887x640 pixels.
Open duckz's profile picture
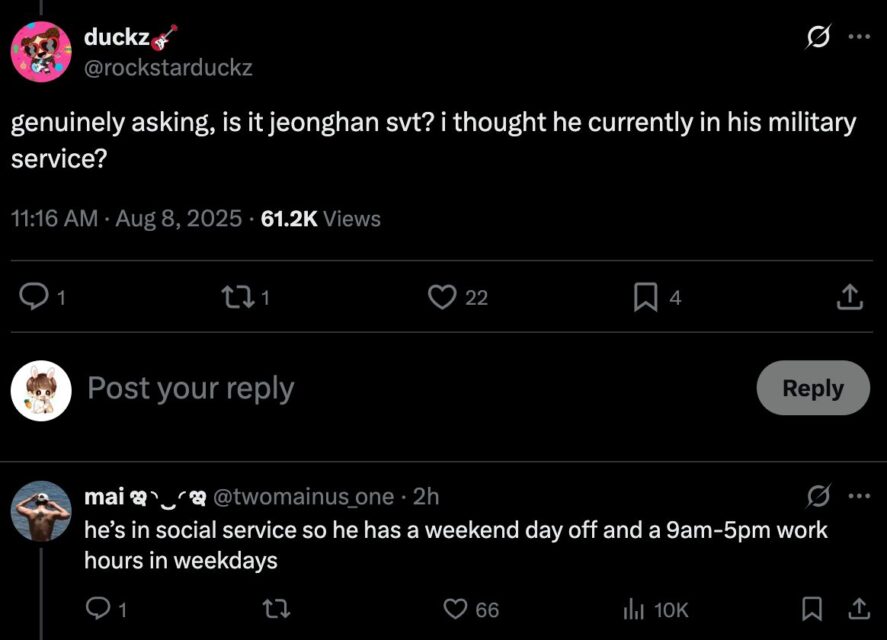pyautogui.click(x=41, y=52)
